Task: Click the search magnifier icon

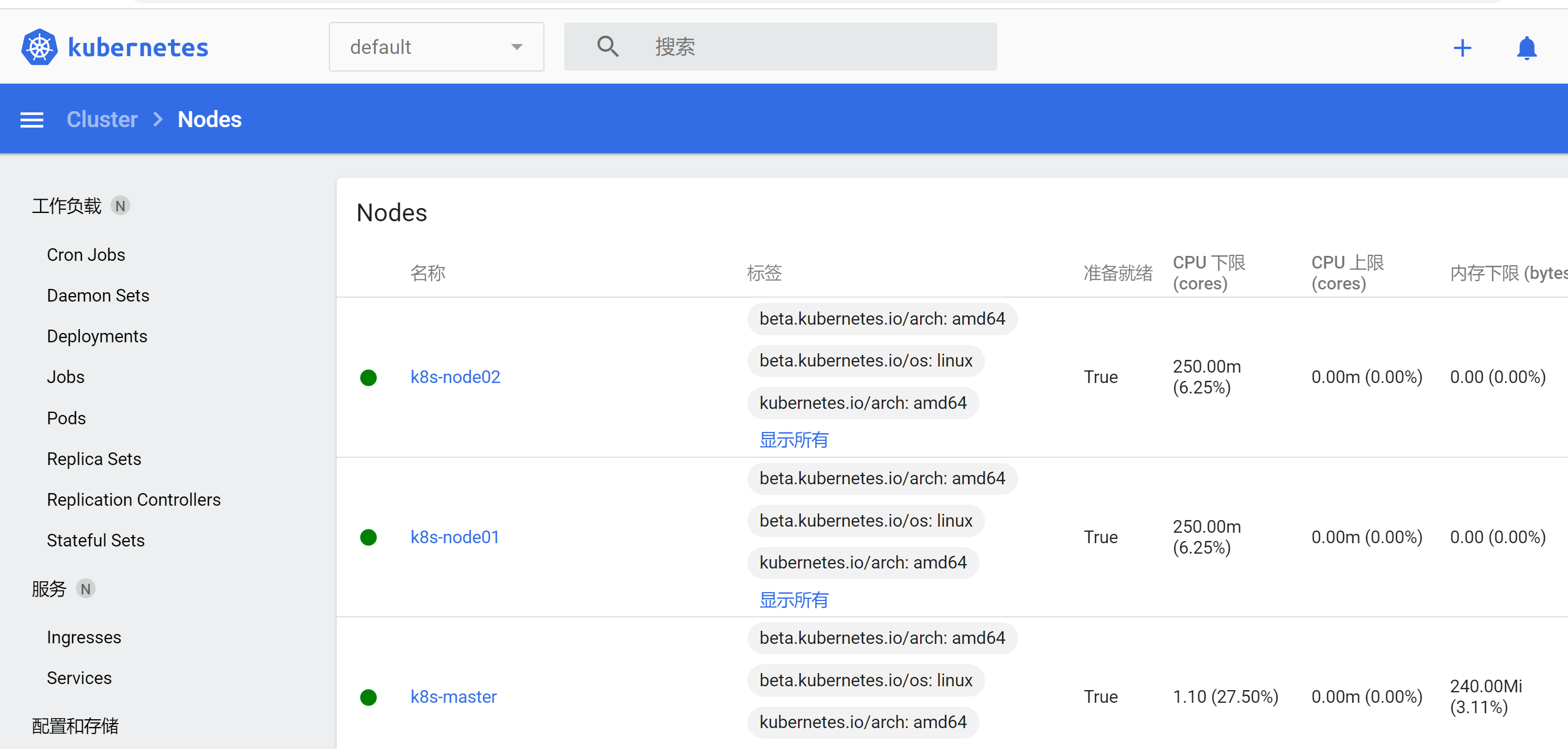Action: [x=607, y=47]
